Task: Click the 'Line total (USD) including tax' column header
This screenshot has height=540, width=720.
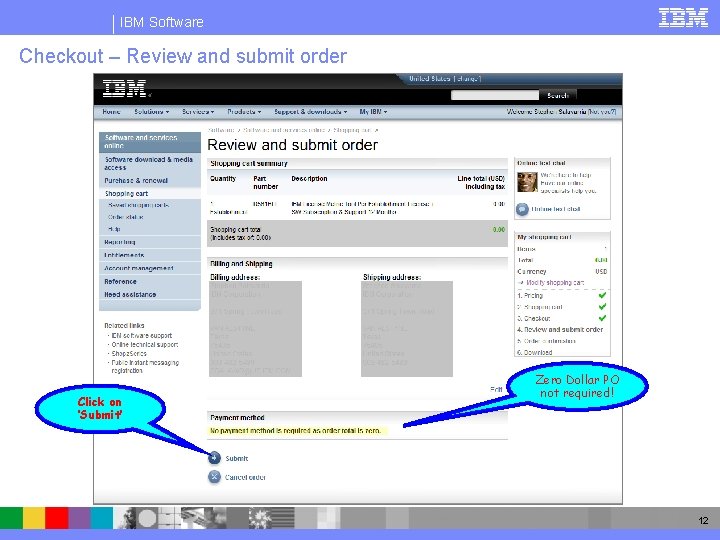Action: pyautogui.click(x=481, y=182)
